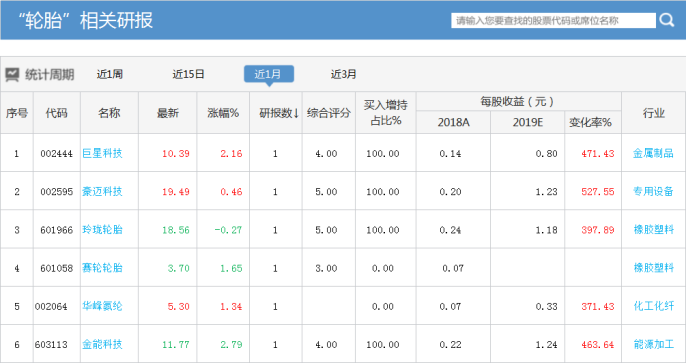Viewport: 687px width, 364px height.
Task: Click the statistics period chart icon
Action: pos(12,74)
